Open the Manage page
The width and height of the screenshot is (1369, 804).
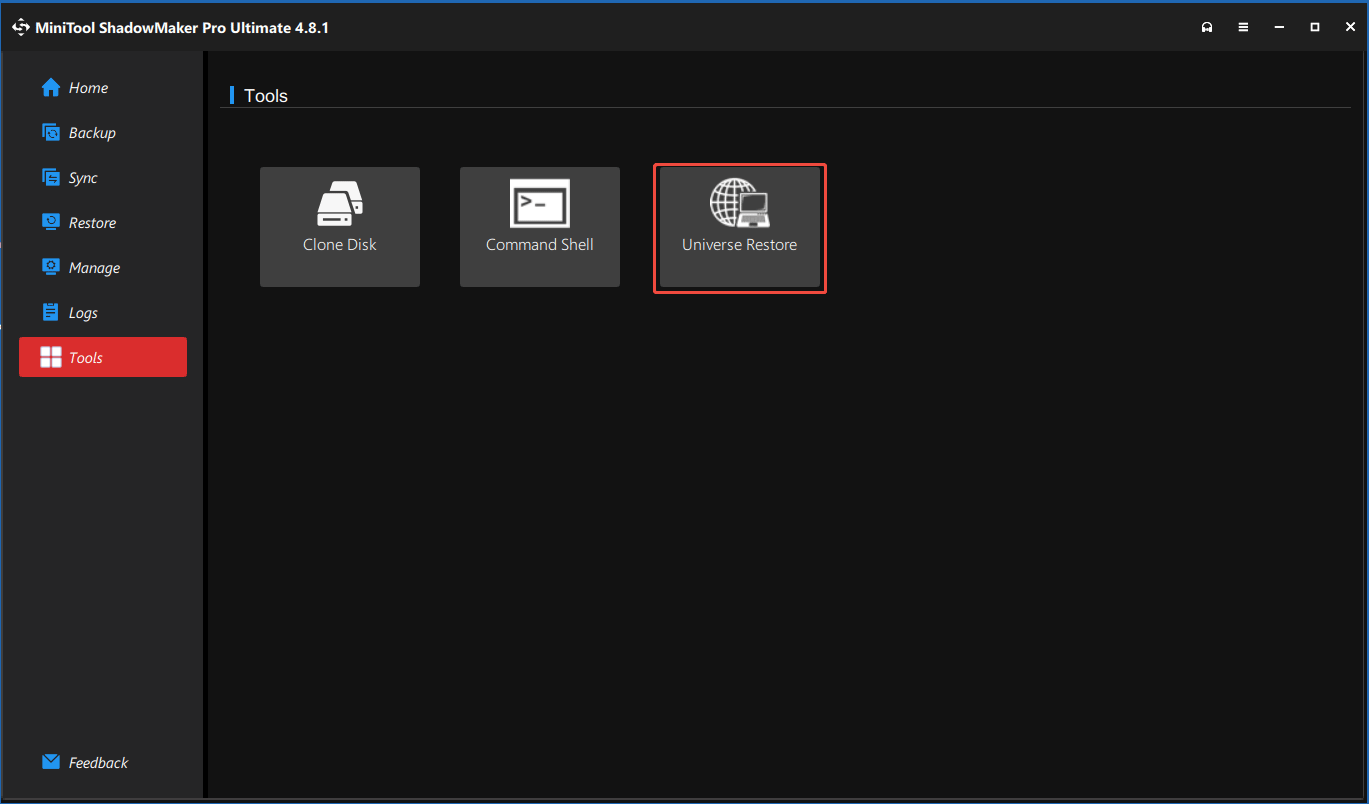tap(102, 268)
